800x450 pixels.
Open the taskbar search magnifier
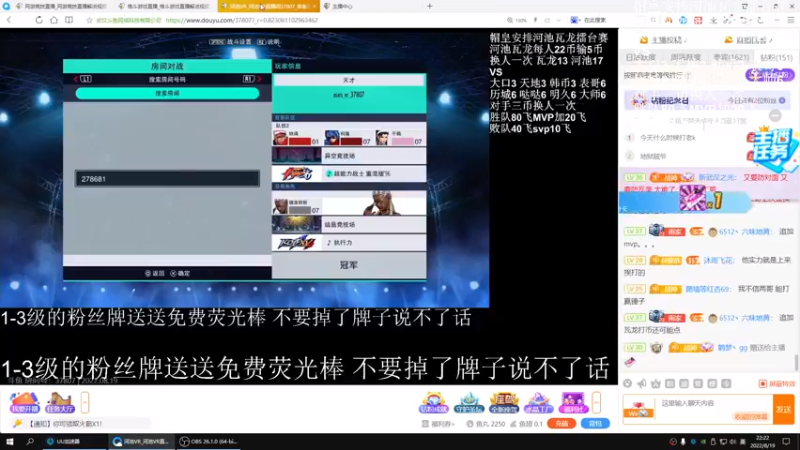point(30,441)
